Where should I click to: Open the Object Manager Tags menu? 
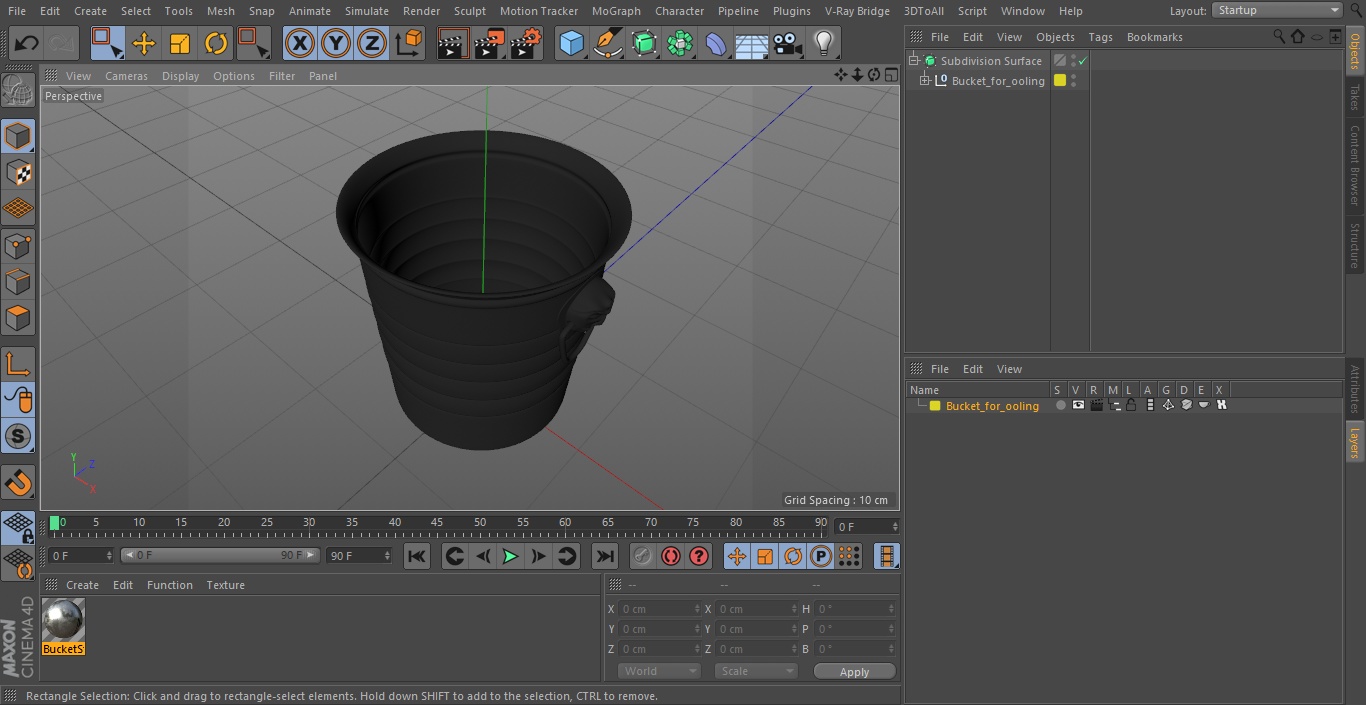[x=1100, y=37]
